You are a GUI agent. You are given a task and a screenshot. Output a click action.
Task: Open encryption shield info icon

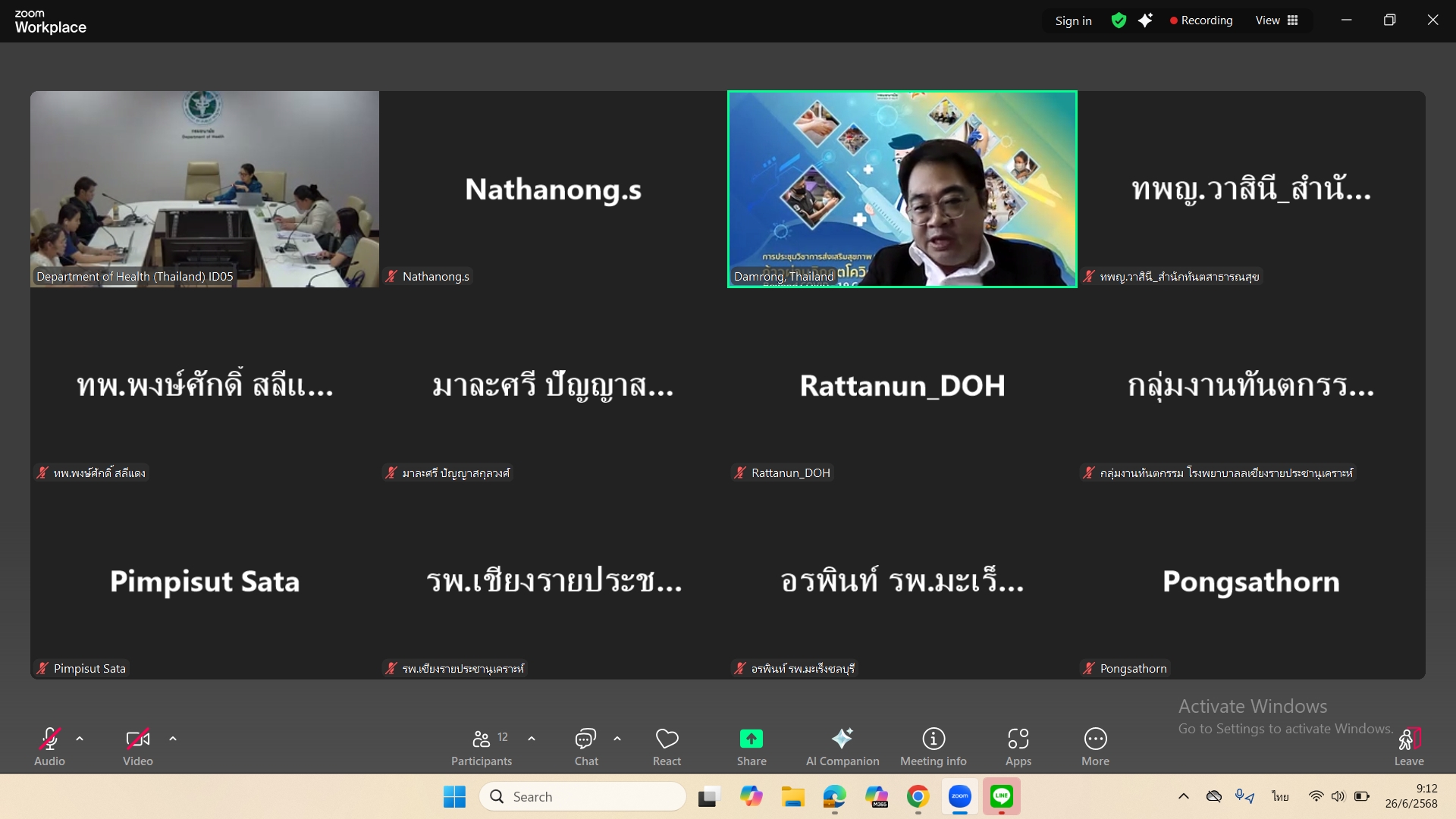(1119, 20)
